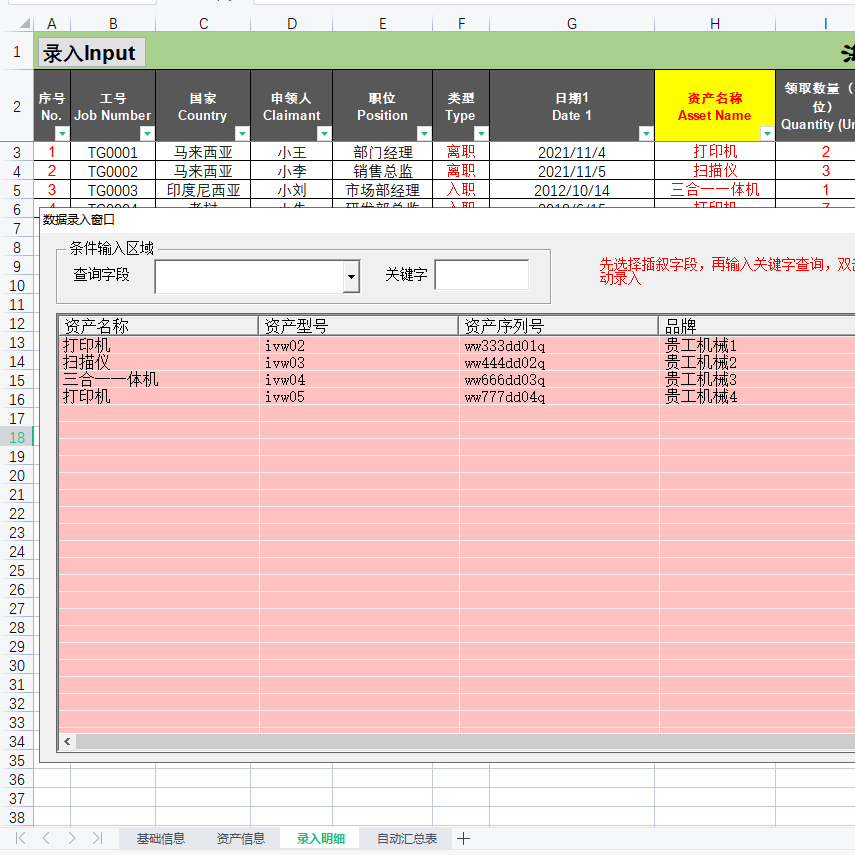Click the model ivw04 entry
This screenshot has height=855, width=855.
click(x=285, y=380)
